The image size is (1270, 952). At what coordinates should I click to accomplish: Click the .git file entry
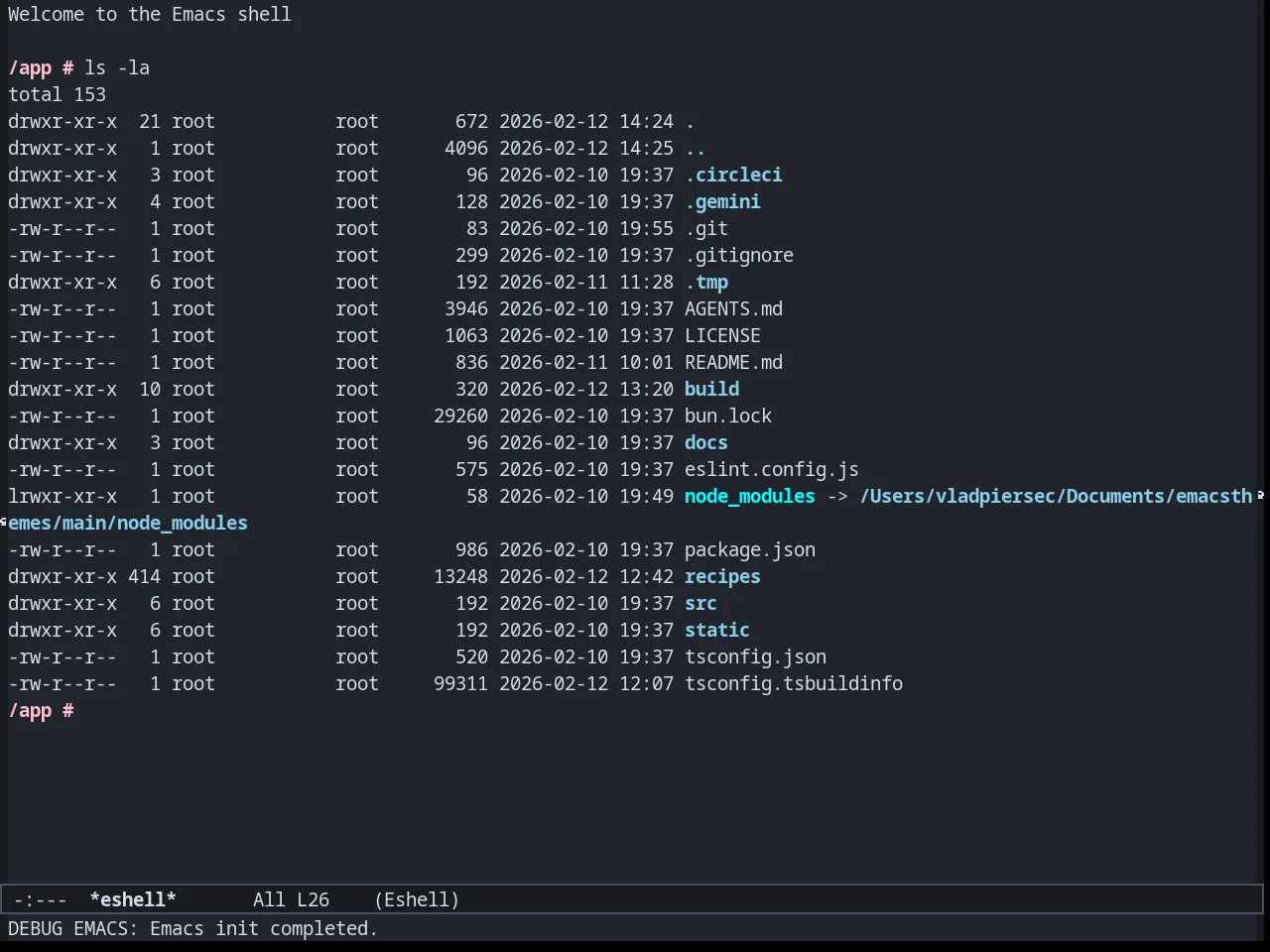point(706,228)
